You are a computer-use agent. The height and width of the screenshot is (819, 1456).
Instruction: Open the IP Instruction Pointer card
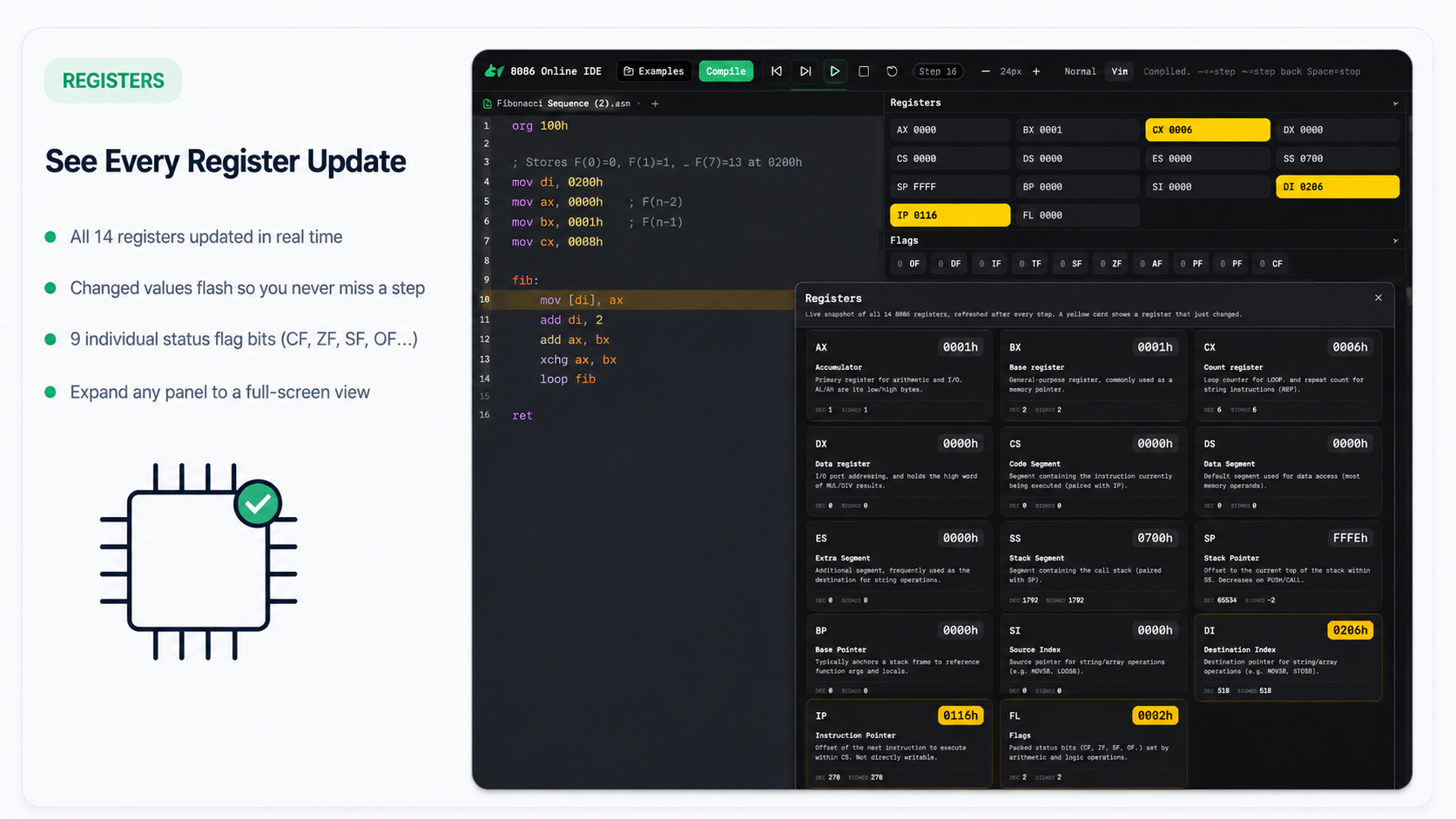coord(899,744)
